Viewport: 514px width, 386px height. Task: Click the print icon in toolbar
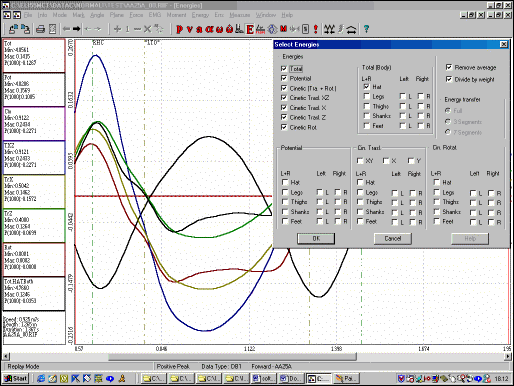[40, 29]
